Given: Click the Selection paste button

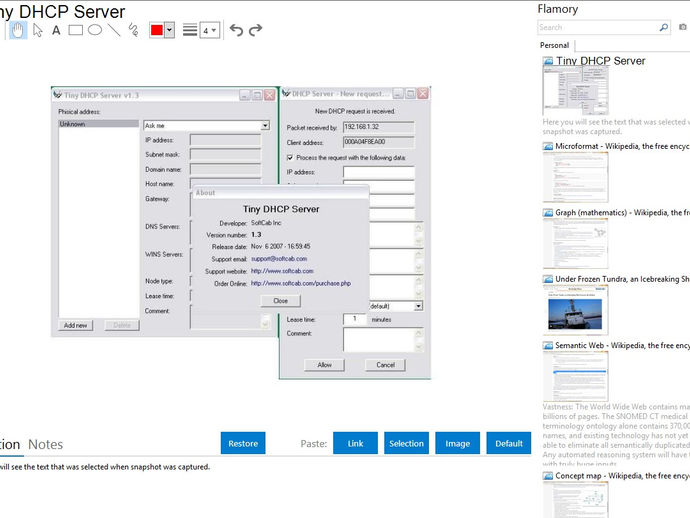Looking at the screenshot, I should click(x=406, y=443).
